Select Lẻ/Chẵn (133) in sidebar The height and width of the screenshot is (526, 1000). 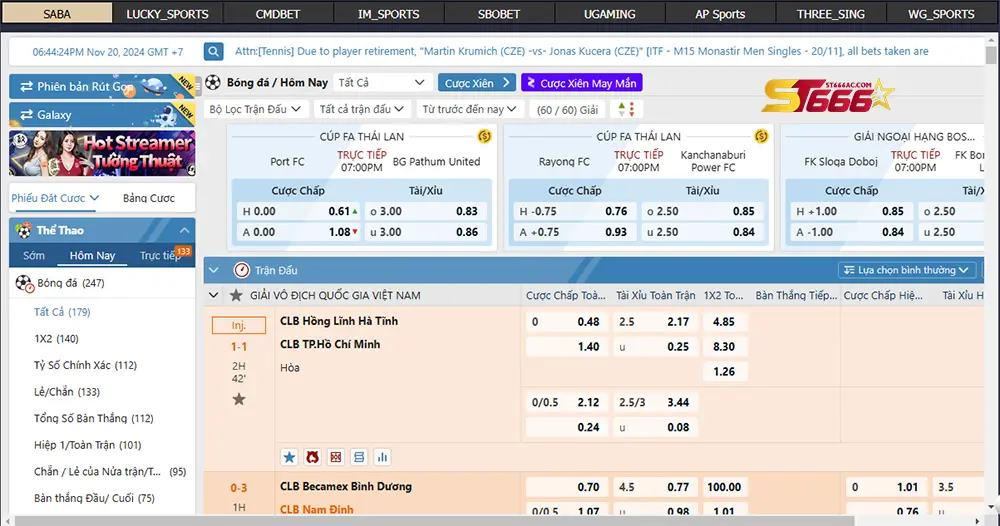tap(66, 391)
